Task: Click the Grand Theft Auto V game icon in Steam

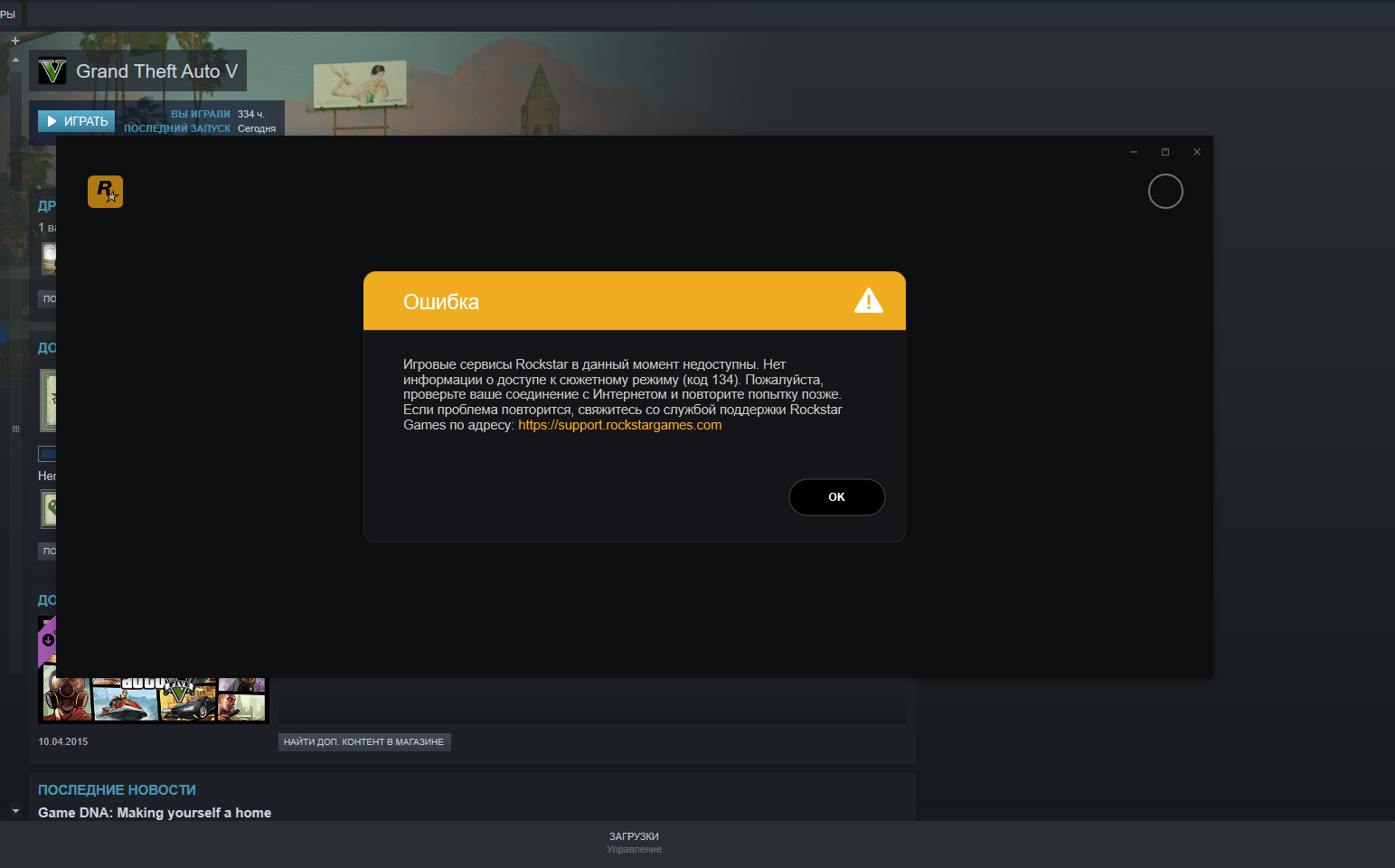Action: click(x=52, y=71)
